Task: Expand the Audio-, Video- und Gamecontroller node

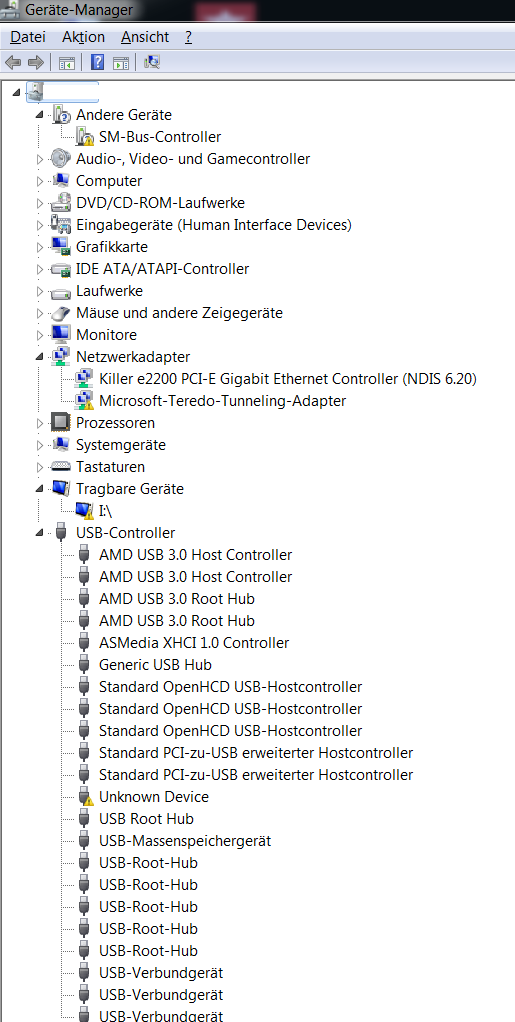Action: (40, 159)
